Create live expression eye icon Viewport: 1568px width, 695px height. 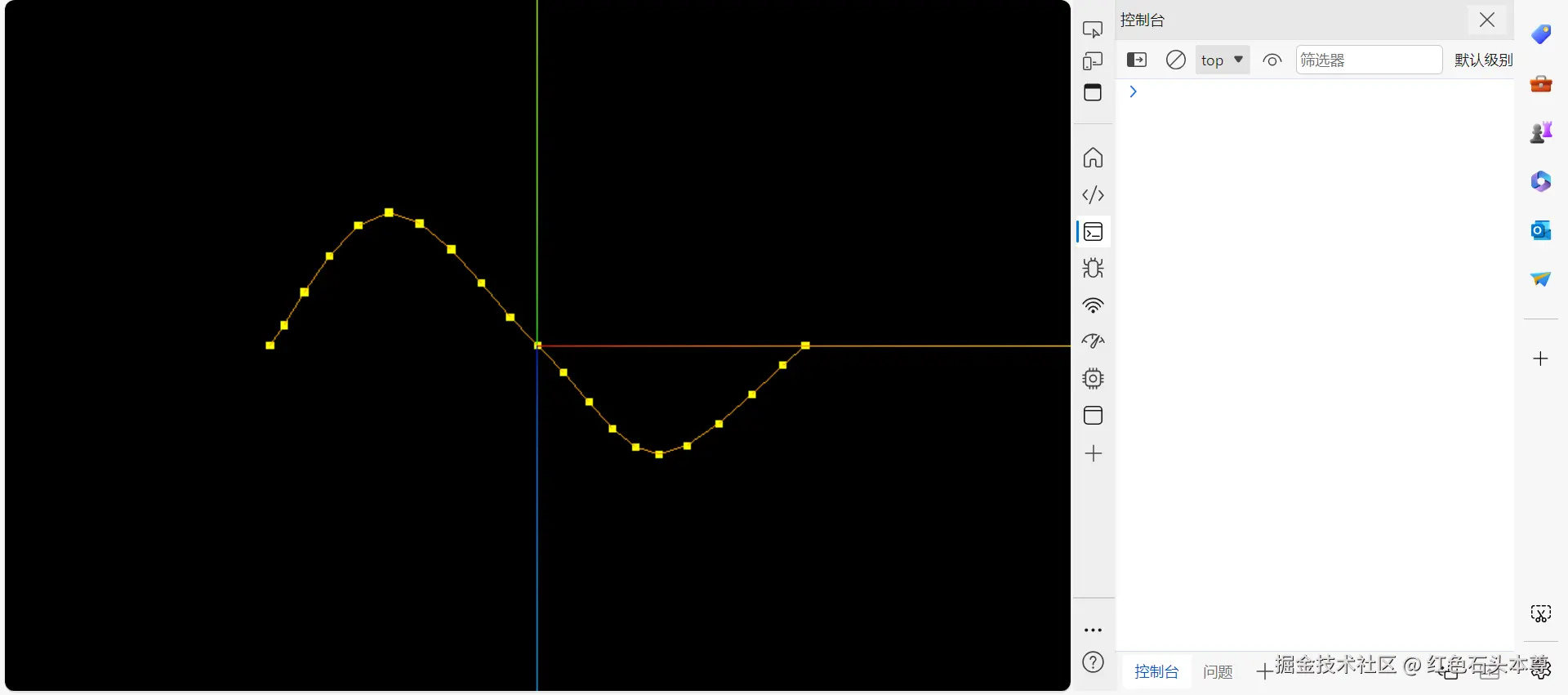(x=1272, y=60)
